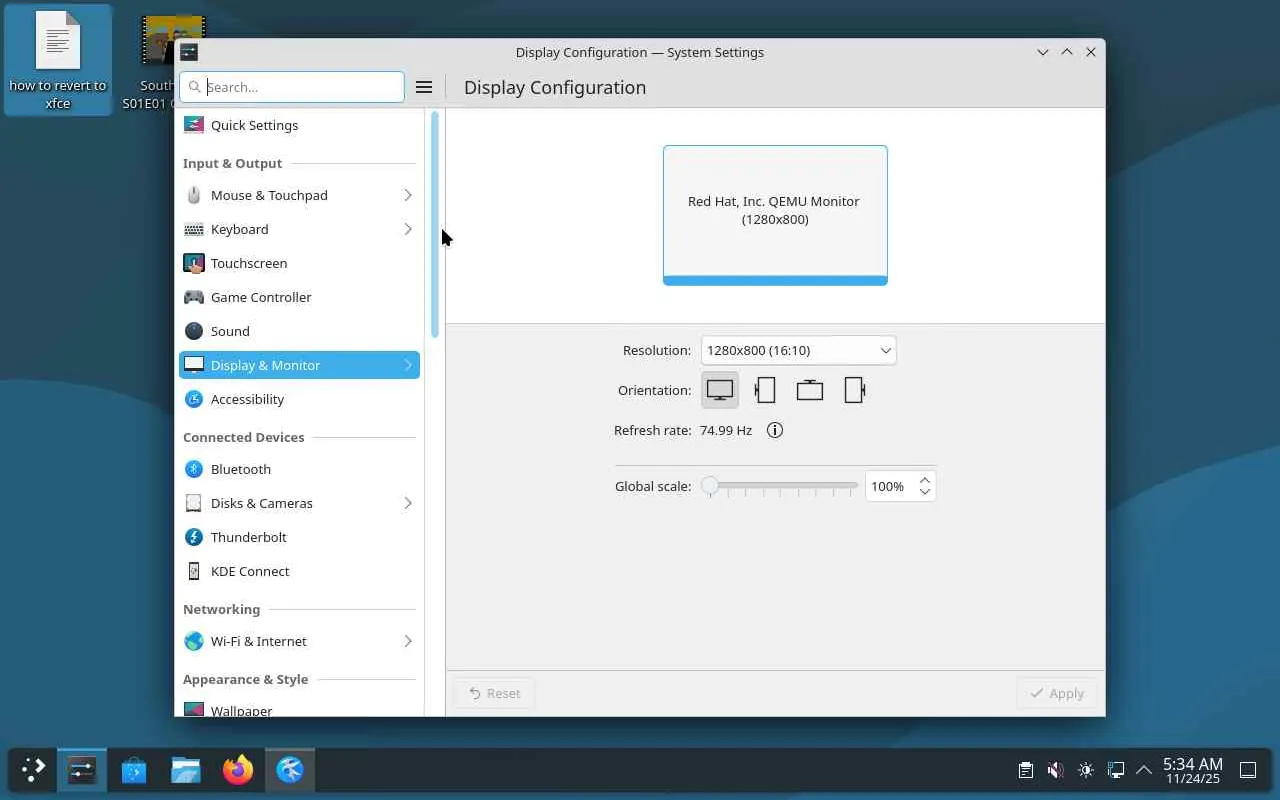Click the '74.99 Hz' refresh rate value
Viewport: 1280px width, 800px height.
pos(726,430)
